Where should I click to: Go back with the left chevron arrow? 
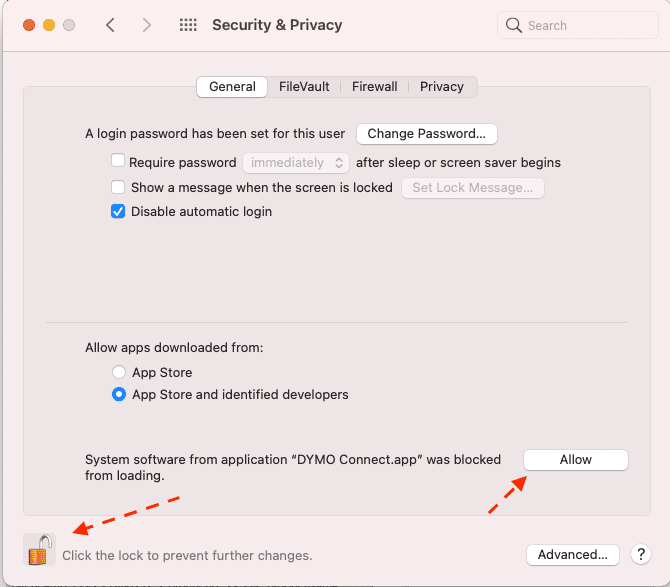coord(110,25)
